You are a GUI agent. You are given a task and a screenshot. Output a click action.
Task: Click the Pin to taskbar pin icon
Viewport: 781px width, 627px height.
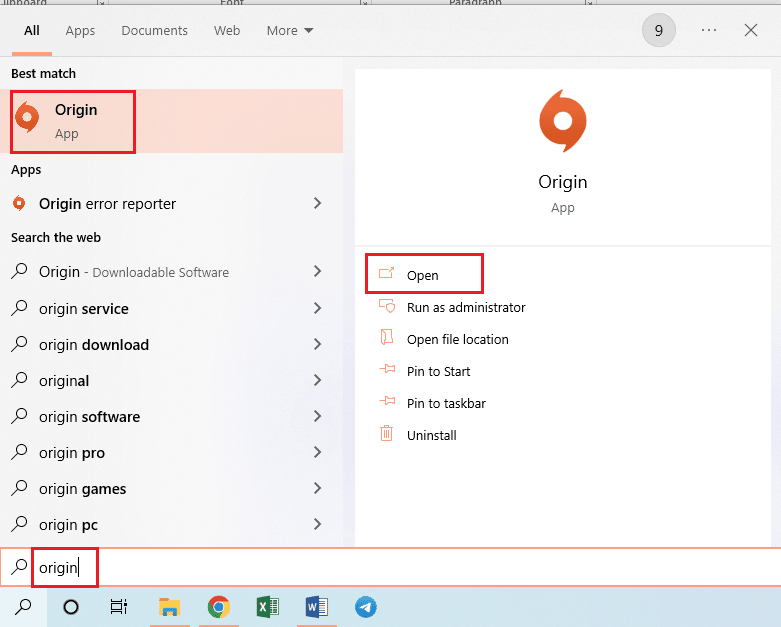coord(387,401)
